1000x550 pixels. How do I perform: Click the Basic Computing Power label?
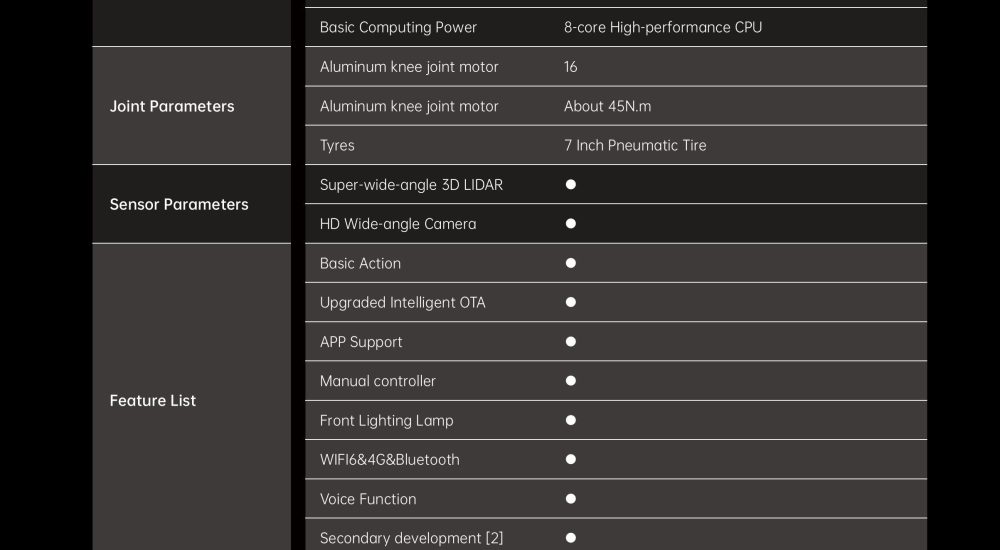398,27
